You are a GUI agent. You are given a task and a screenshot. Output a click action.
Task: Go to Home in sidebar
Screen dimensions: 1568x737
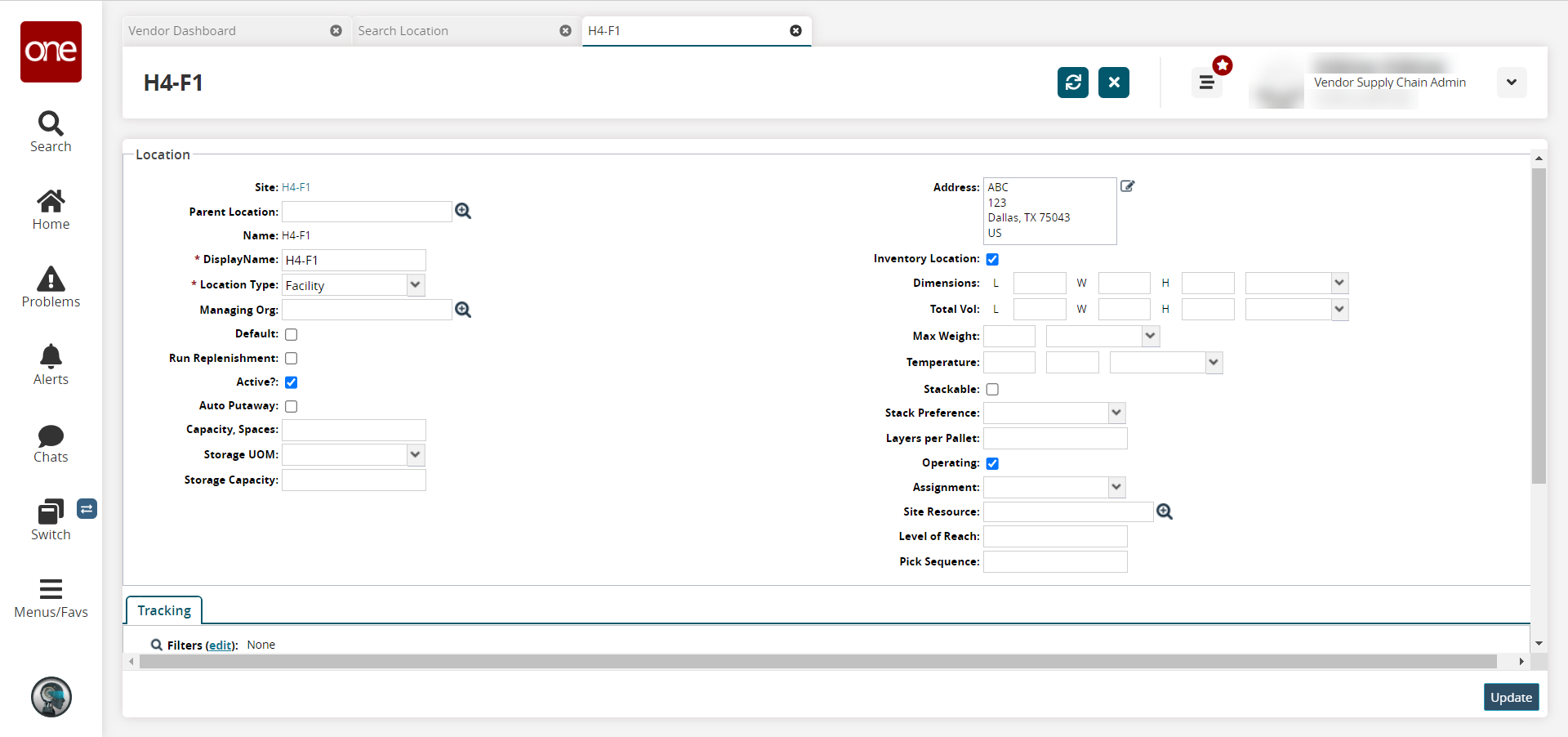coord(51,210)
